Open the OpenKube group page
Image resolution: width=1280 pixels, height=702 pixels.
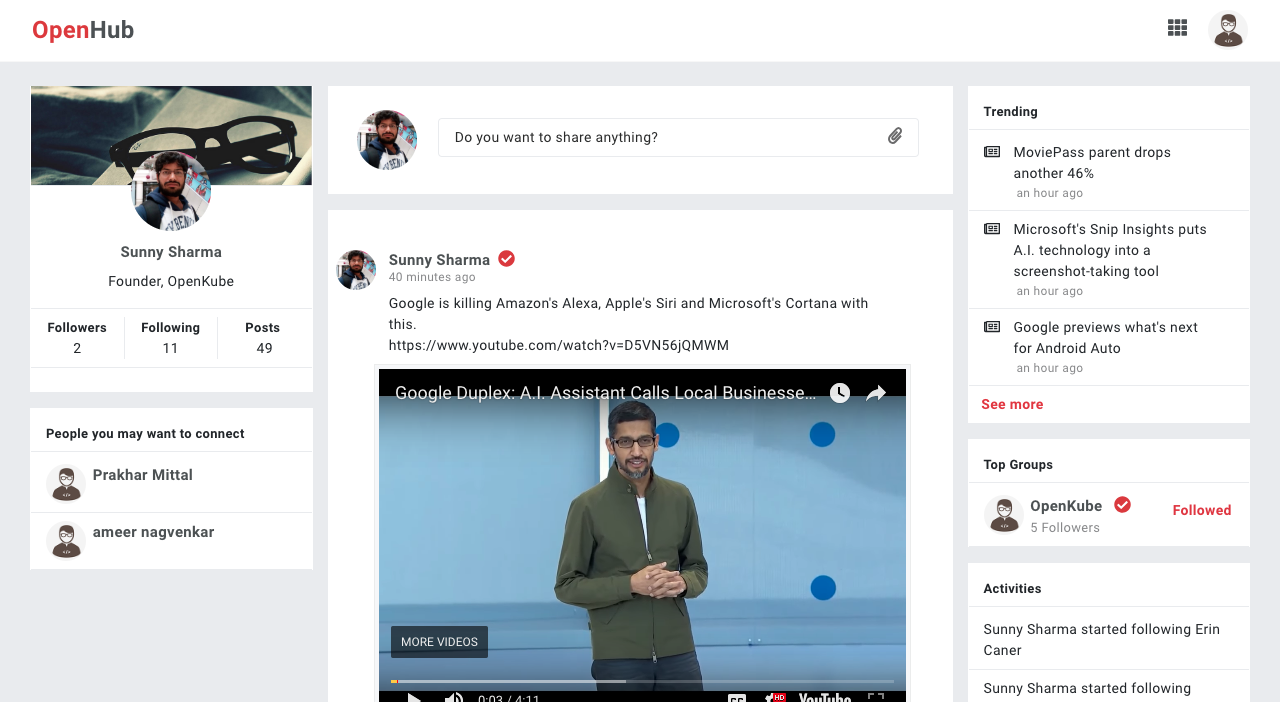[x=1066, y=506]
